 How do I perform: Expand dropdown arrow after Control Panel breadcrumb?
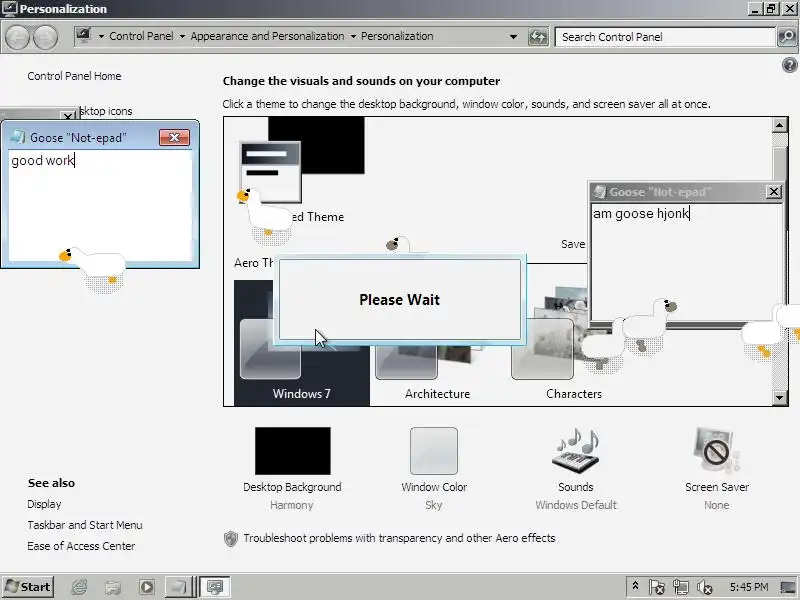pyautogui.click(x=182, y=37)
